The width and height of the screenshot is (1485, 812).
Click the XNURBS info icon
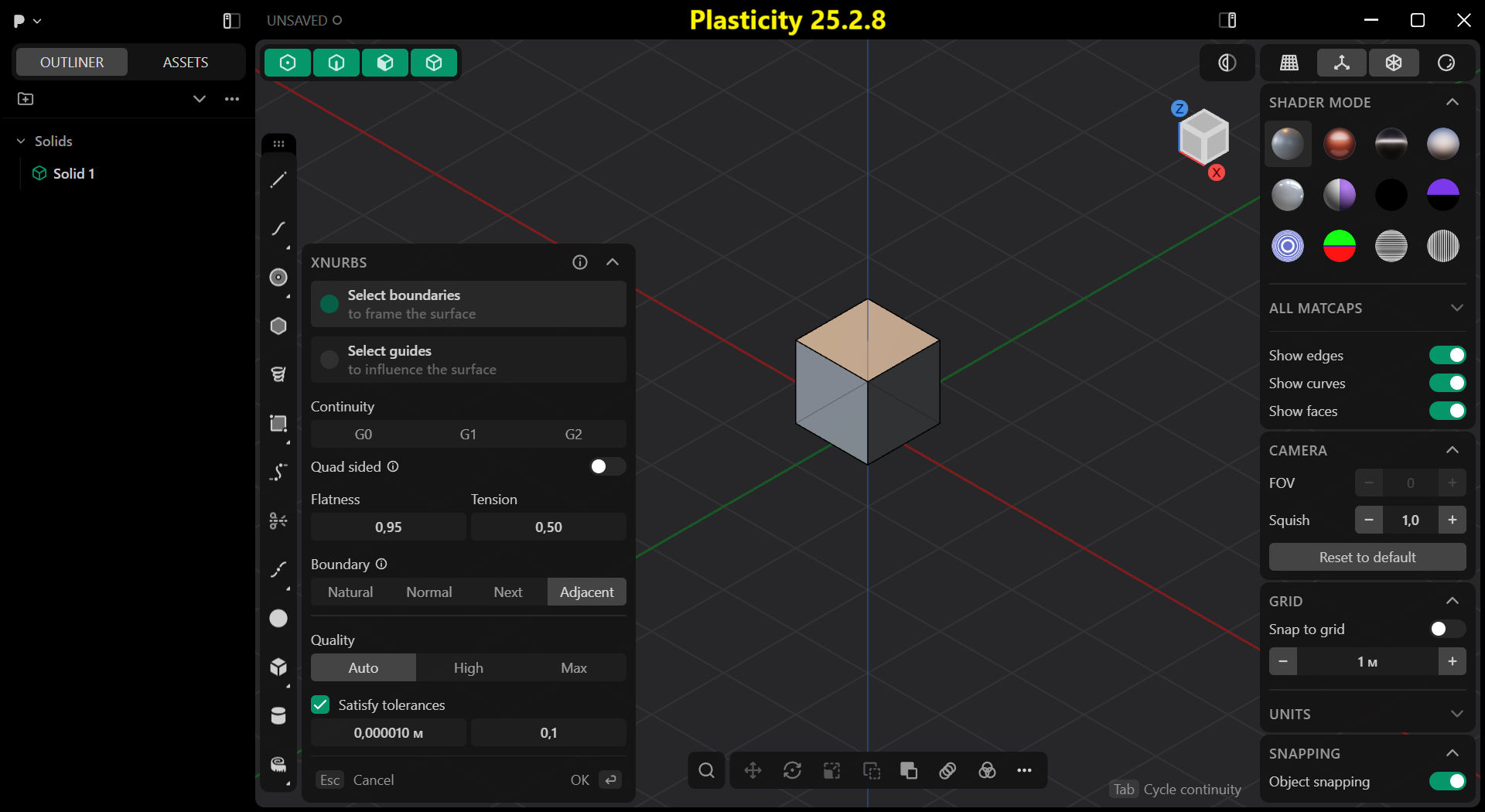pos(580,262)
